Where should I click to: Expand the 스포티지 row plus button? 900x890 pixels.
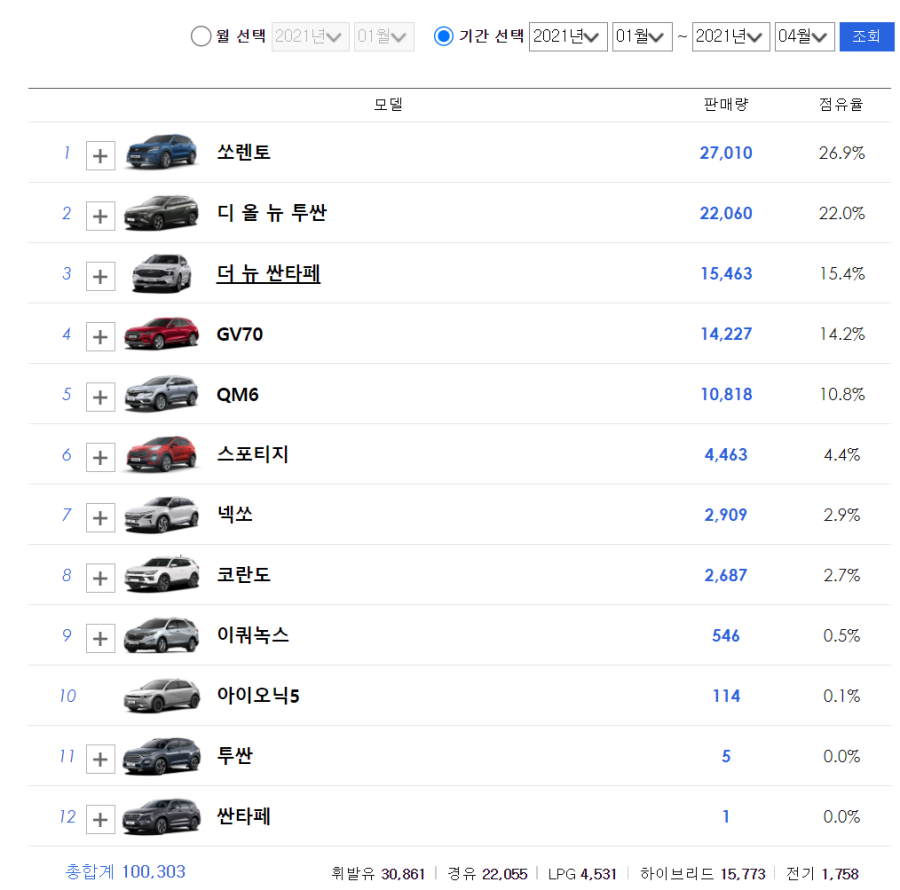tap(100, 457)
